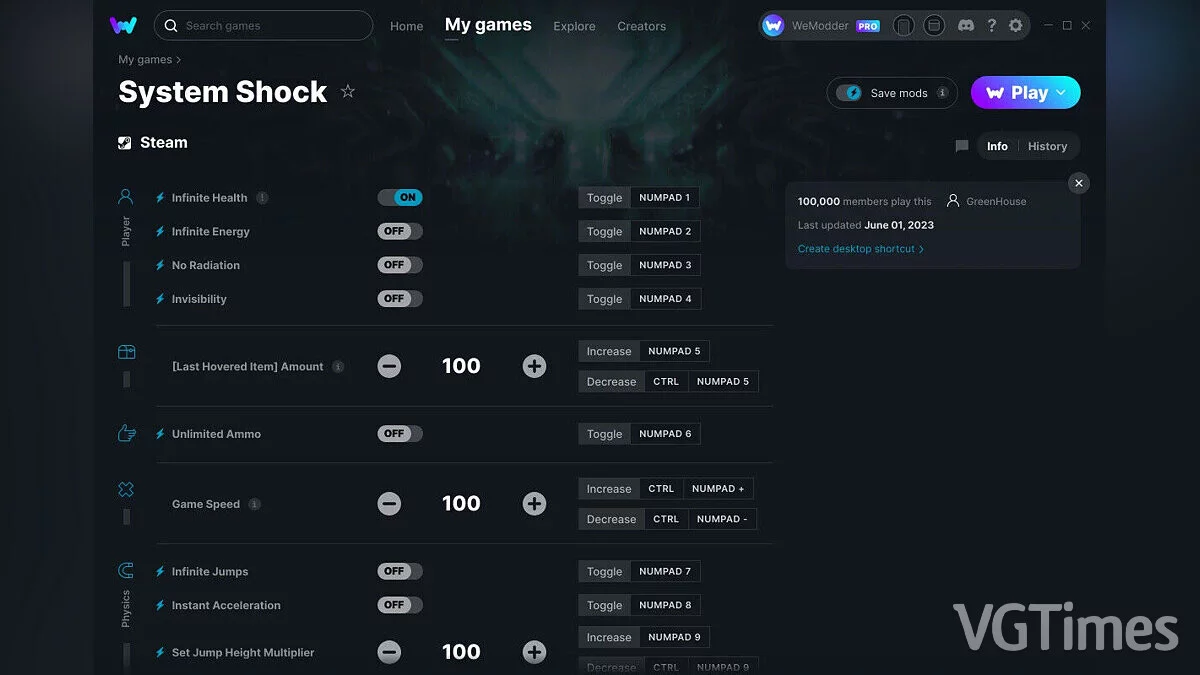The height and width of the screenshot is (675, 1200).
Task: Click the overlay icon next to the Discord icon
Action: [933, 25]
